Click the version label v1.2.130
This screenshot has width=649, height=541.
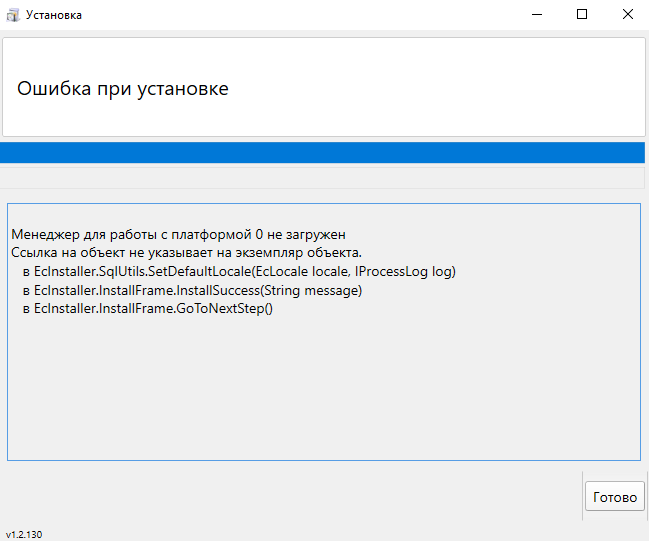[24, 534]
